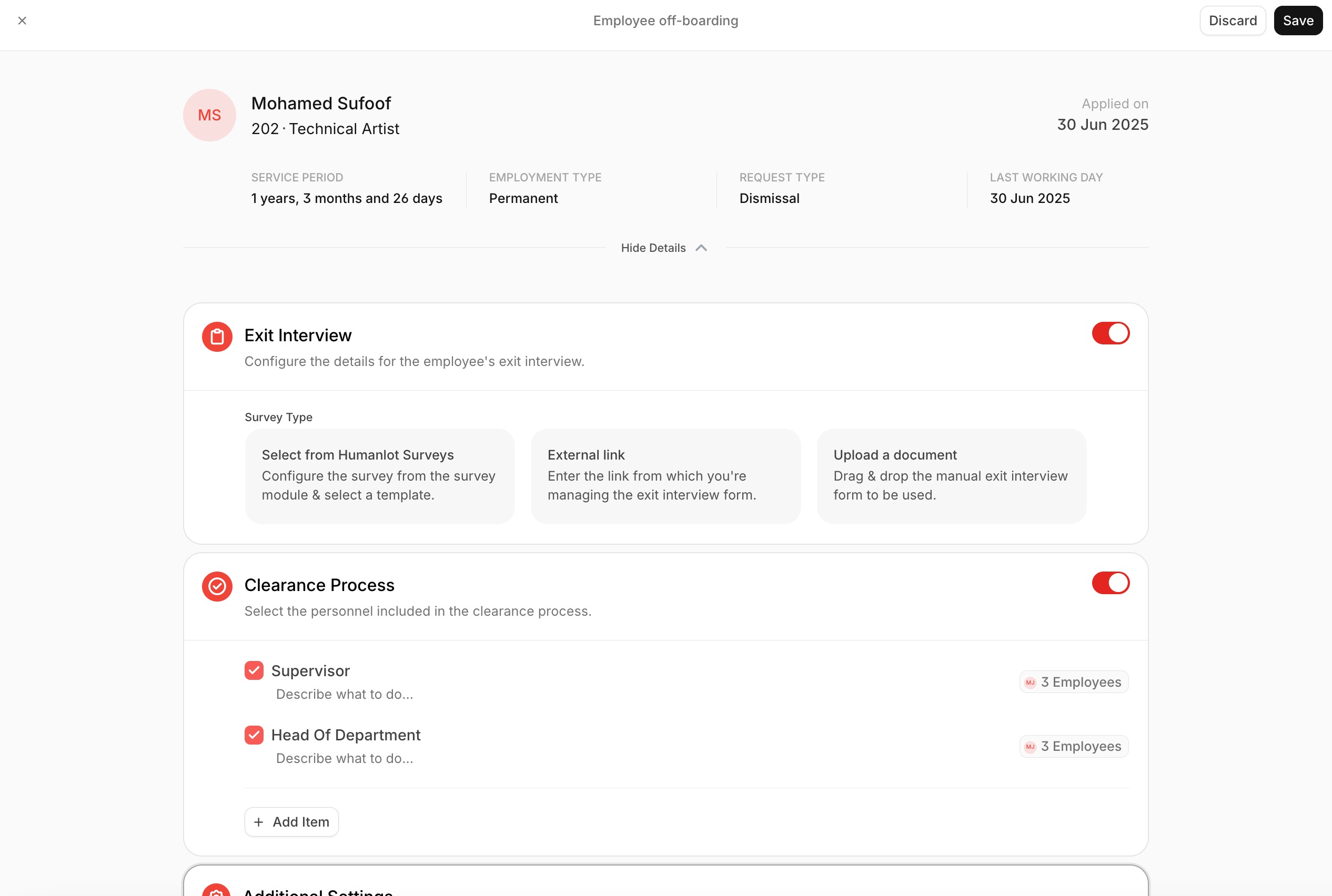Click the Exit Interview clipboard icon

[x=217, y=337]
